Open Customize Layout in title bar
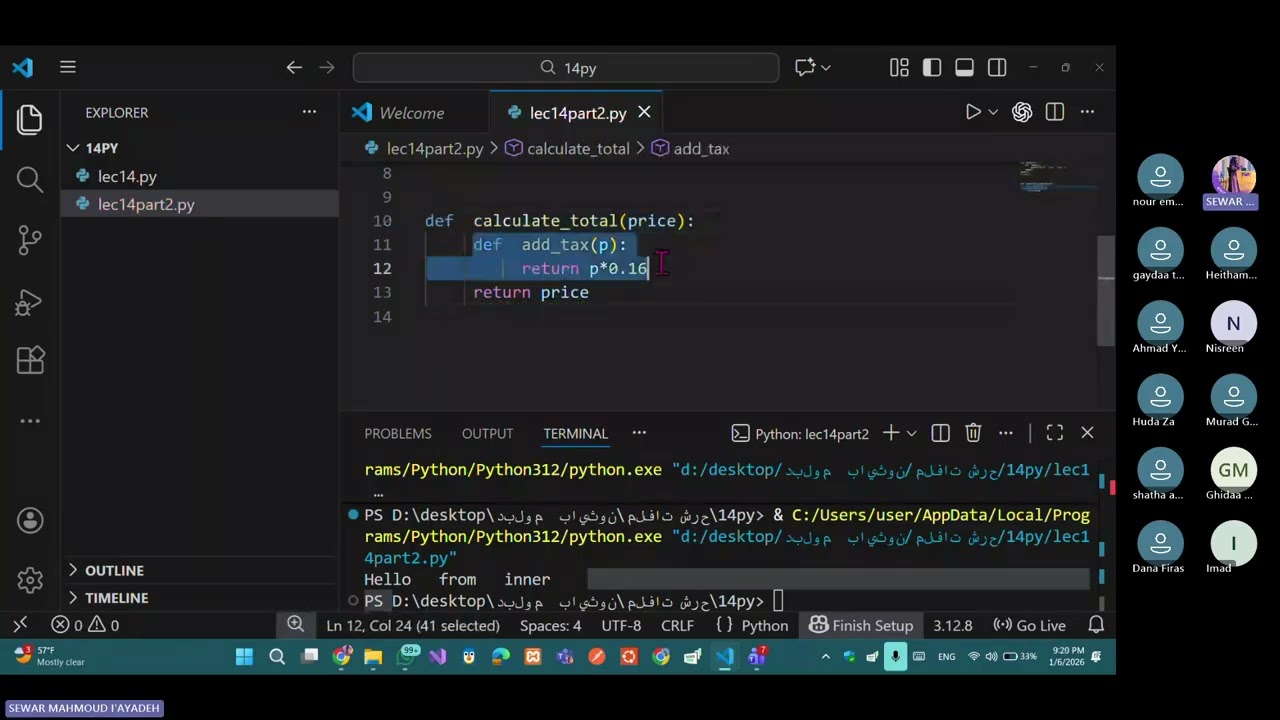 [x=899, y=67]
